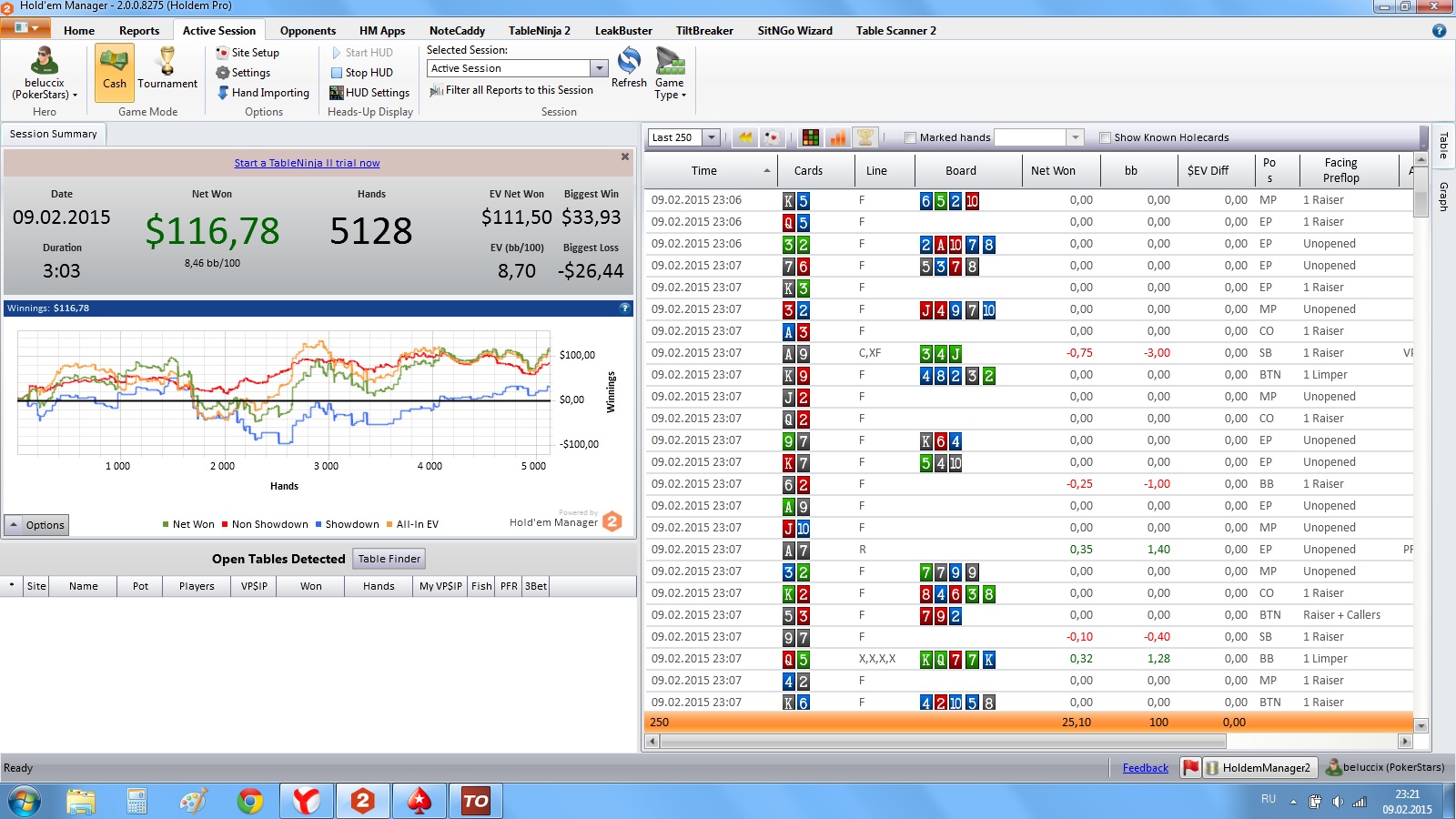
Task: Select the Session Summary tab
Action: (54, 134)
